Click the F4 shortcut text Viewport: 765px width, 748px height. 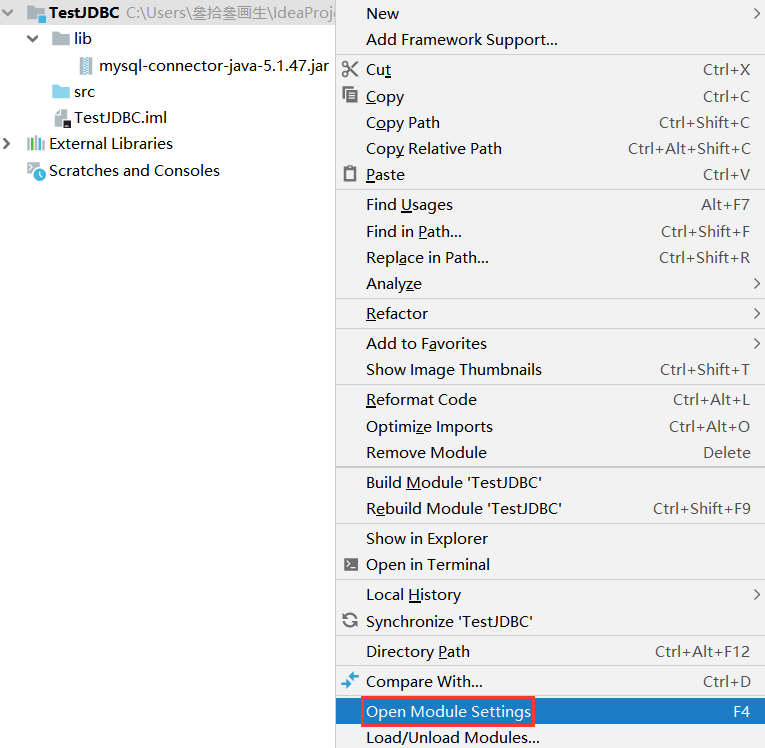pos(742,711)
